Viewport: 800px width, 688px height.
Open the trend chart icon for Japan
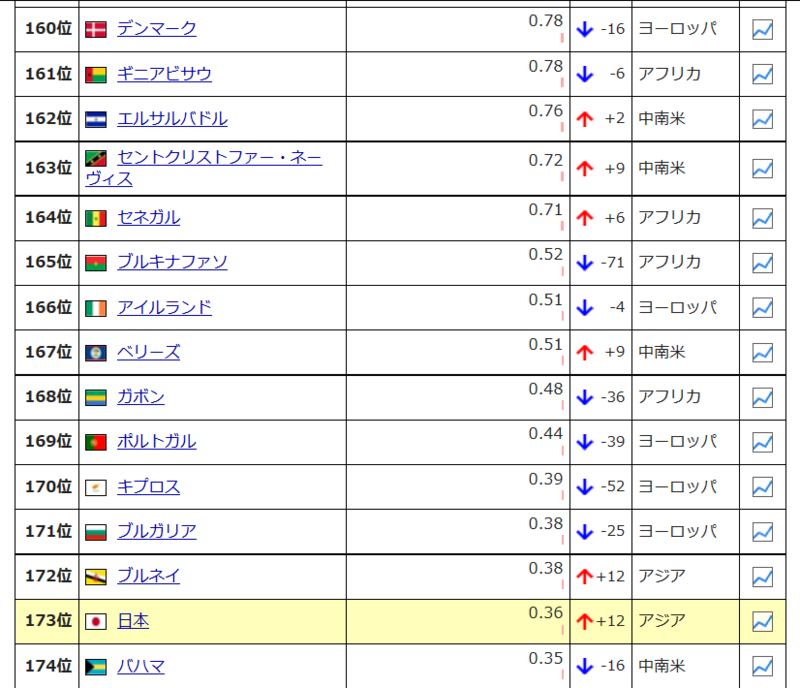(x=762, y=620)
